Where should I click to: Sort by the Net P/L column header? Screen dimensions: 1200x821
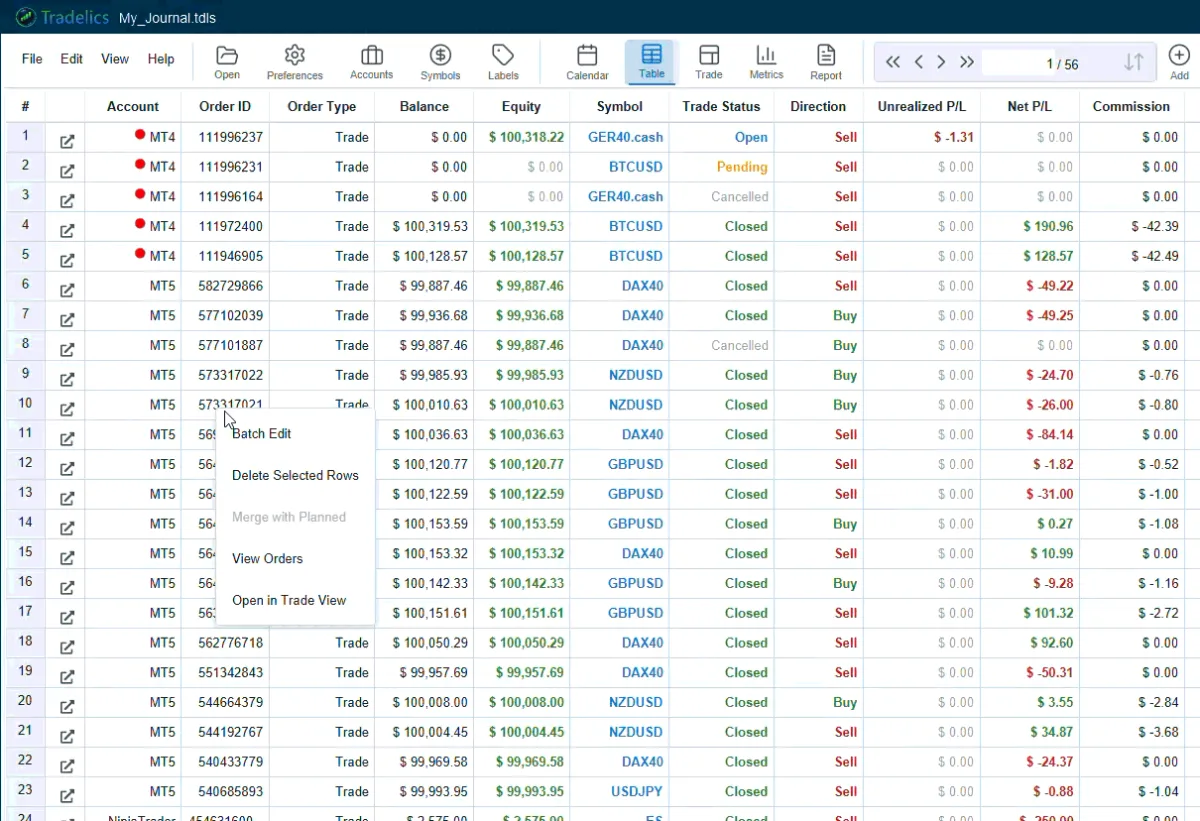pyautogui.click(x=1030, y=106)
